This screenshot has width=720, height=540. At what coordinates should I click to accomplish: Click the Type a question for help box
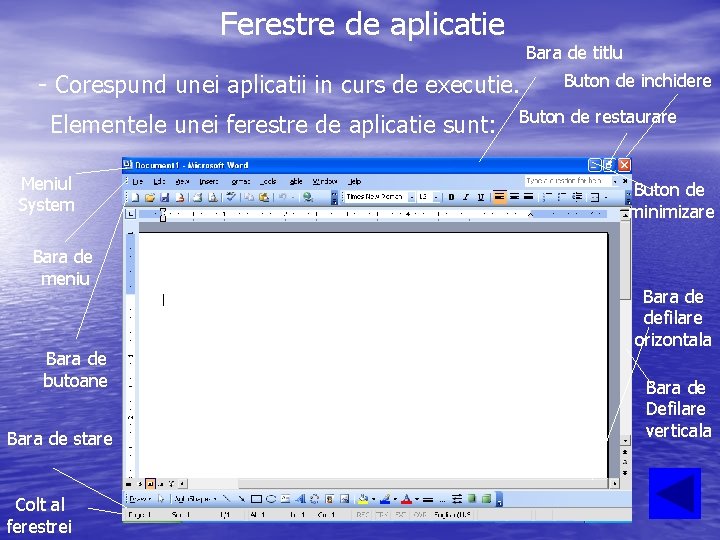point(568,181)
